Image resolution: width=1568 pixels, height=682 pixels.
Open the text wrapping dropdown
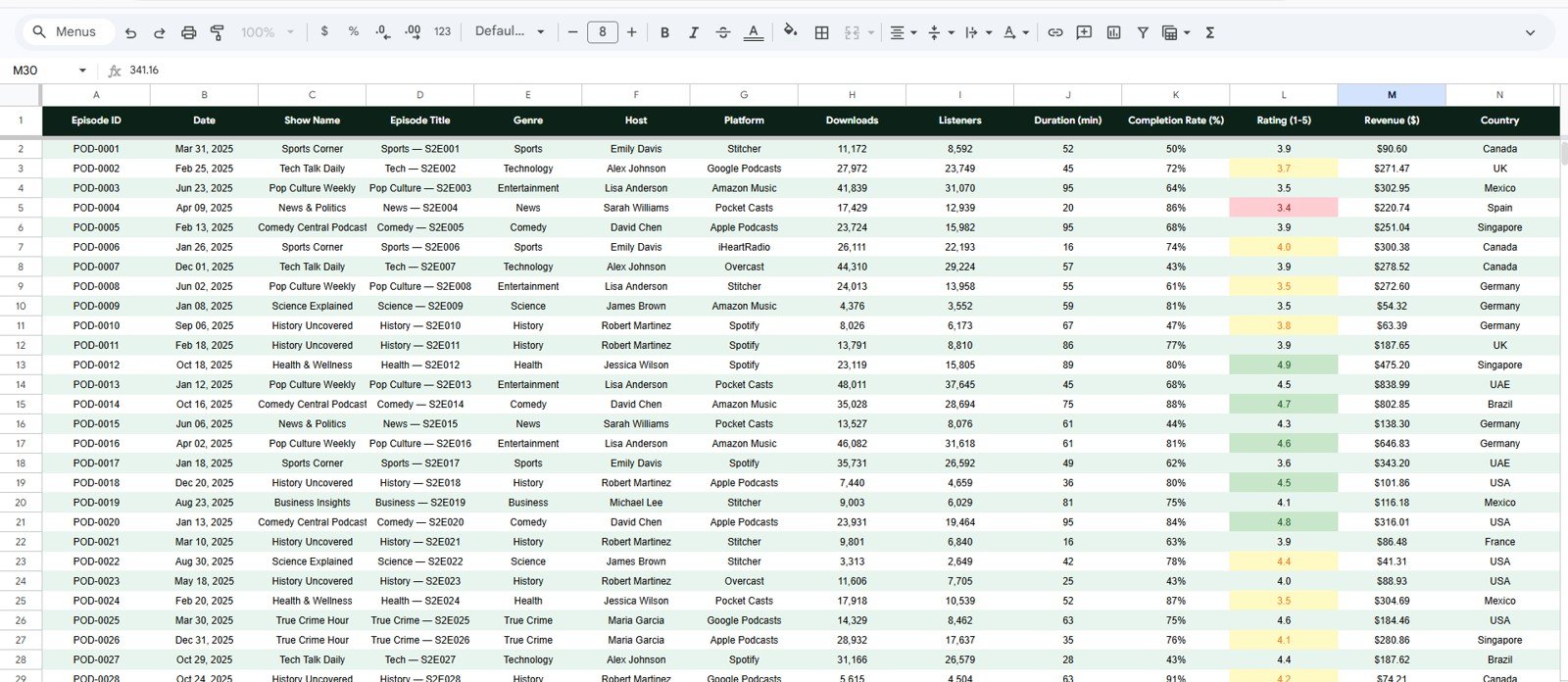(977, 32)
